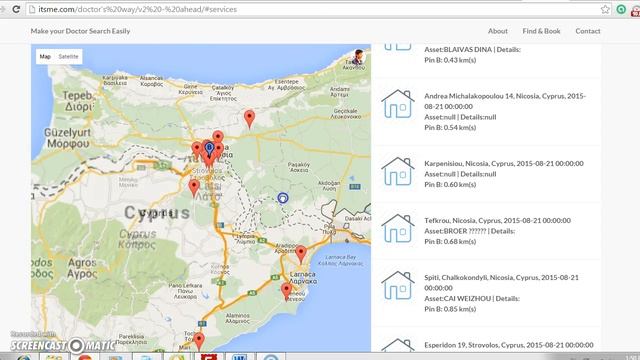Click 'Pin B: 0.43 km(s)' distance text
The height and width of the screenshot is (360, 640).
(x=450, y=60)
